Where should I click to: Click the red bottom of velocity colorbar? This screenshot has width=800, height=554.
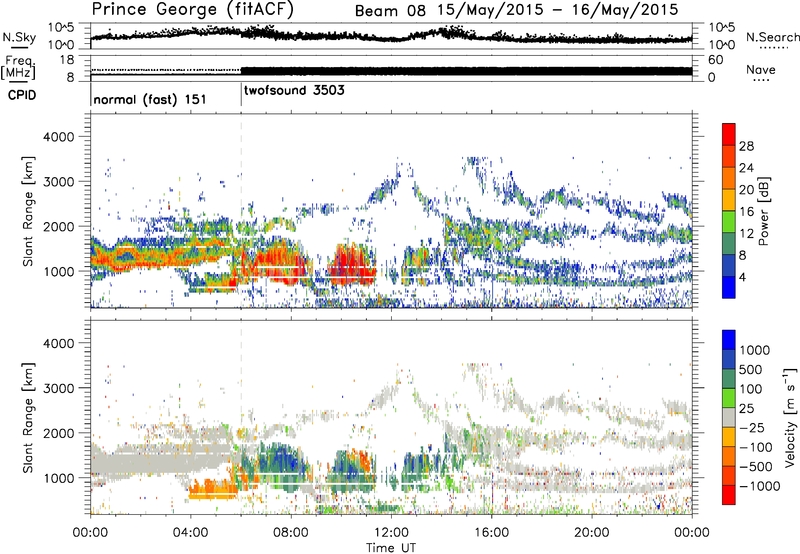pos(729,495)
